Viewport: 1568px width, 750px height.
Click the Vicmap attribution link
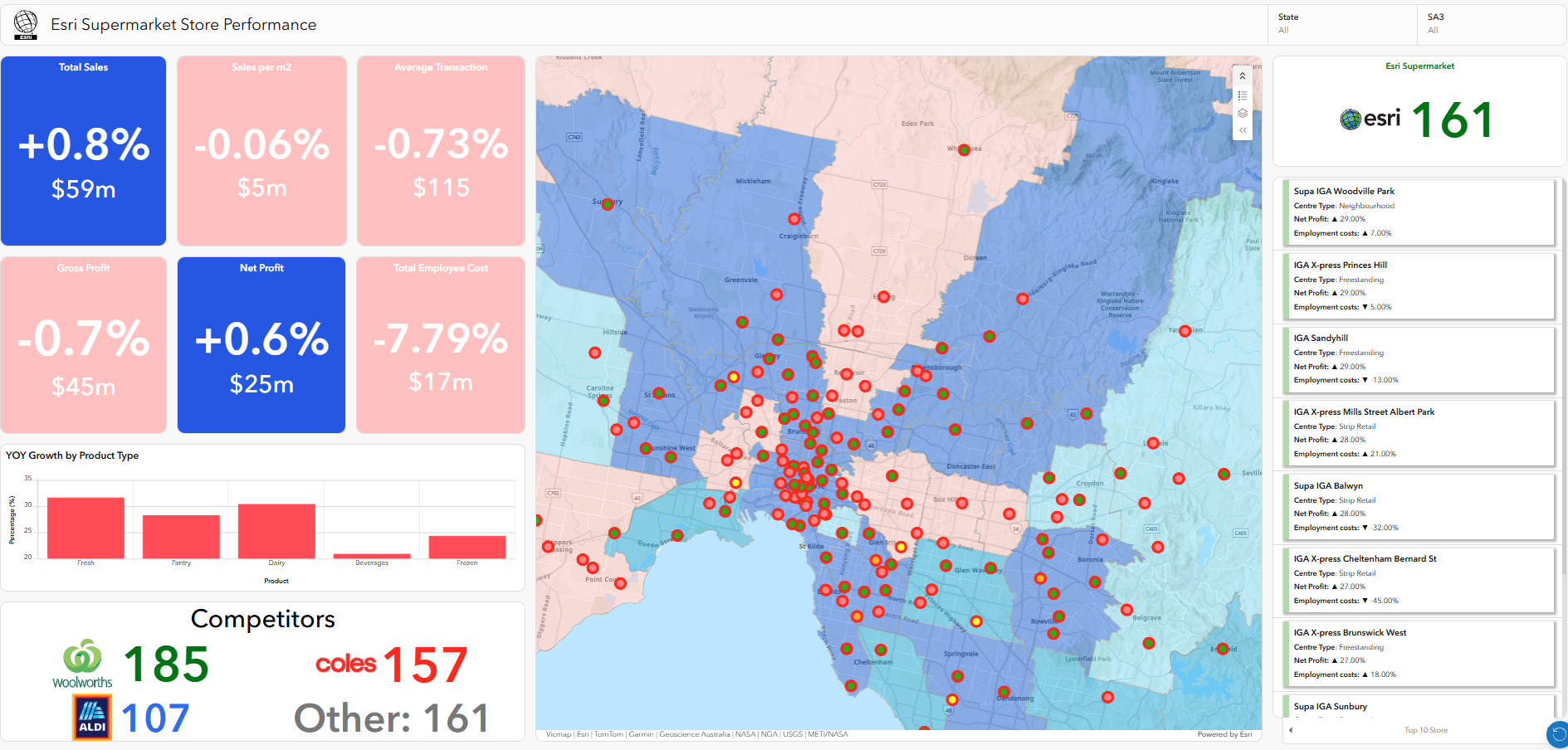[x=558, y=734]
